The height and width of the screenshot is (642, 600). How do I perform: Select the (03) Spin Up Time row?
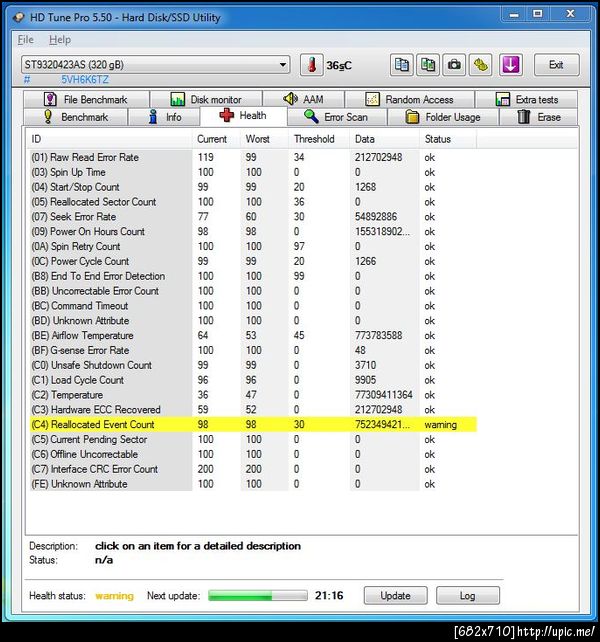253,172
